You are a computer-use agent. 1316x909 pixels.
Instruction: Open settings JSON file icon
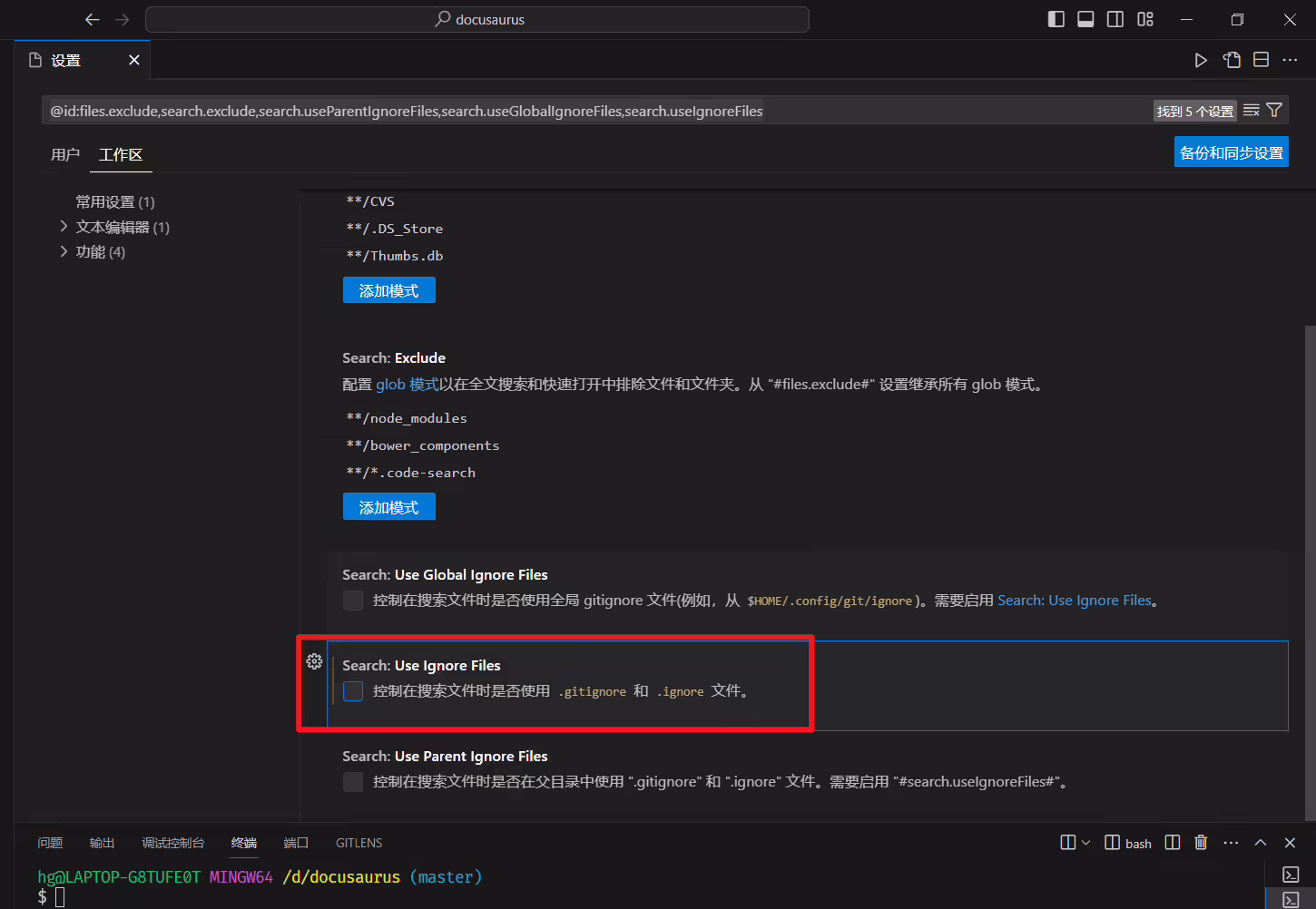[x=1232, y=60]
